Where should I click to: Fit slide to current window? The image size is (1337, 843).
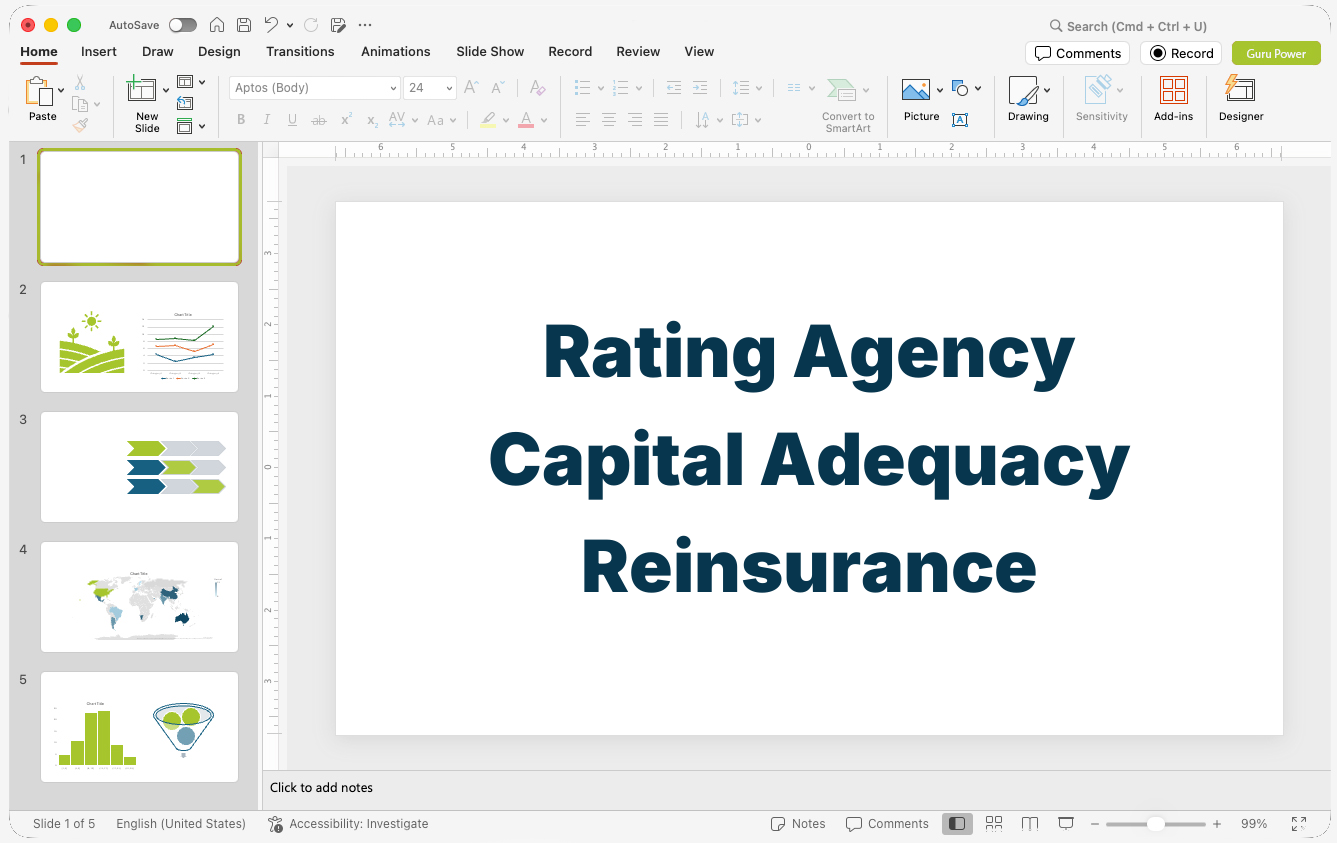tap(1298, 824)
